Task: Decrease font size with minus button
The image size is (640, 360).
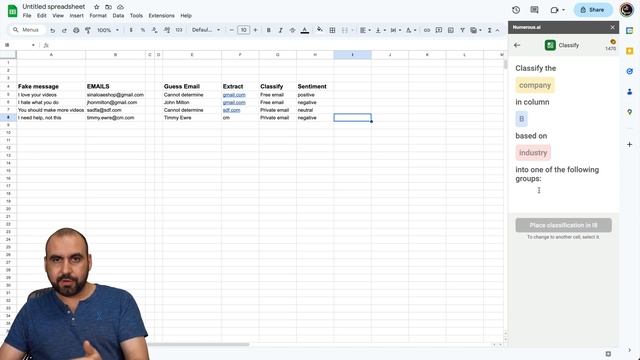Action: 231,30
